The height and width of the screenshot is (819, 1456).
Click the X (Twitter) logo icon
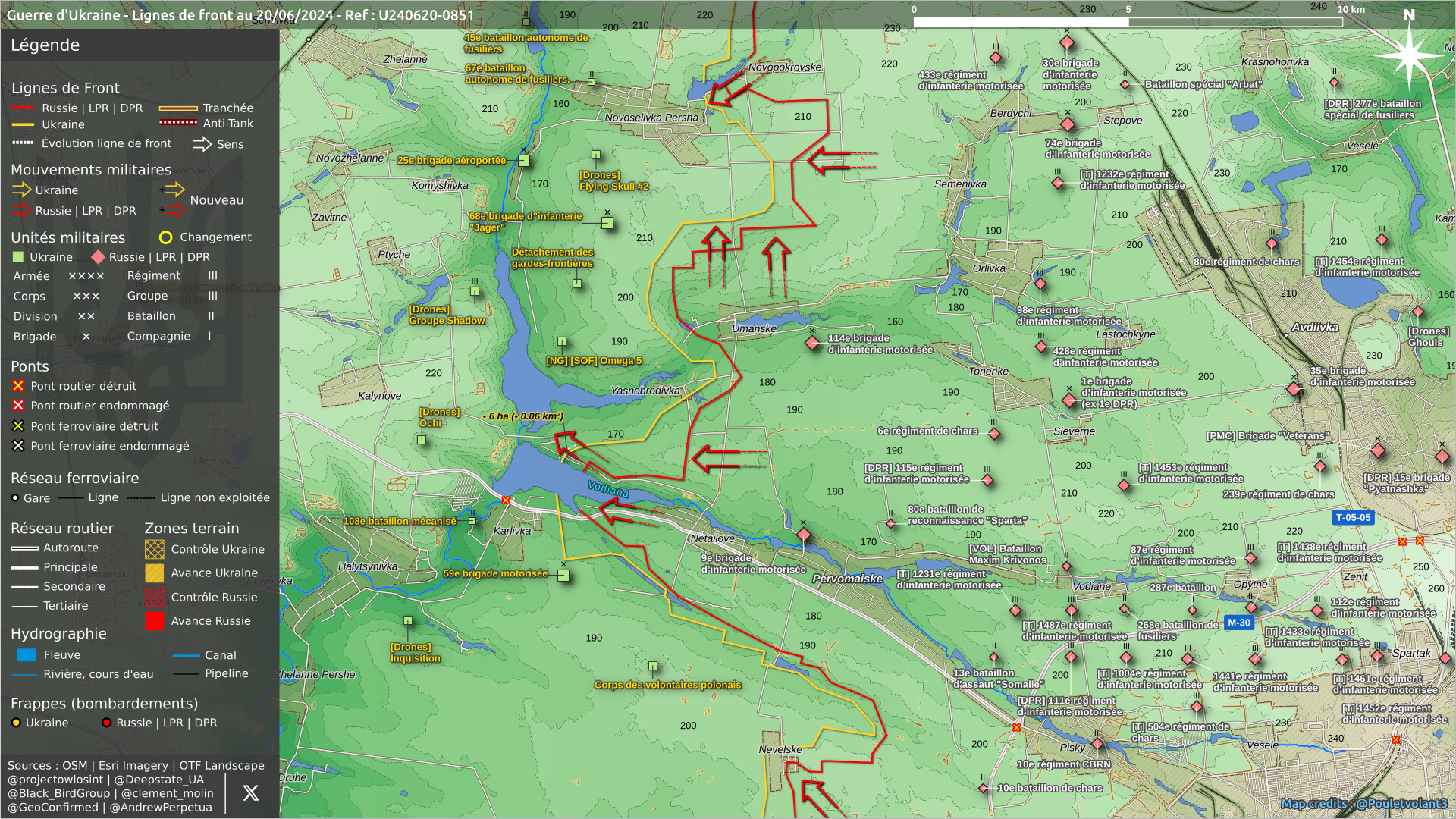click(x=250, y=793)
